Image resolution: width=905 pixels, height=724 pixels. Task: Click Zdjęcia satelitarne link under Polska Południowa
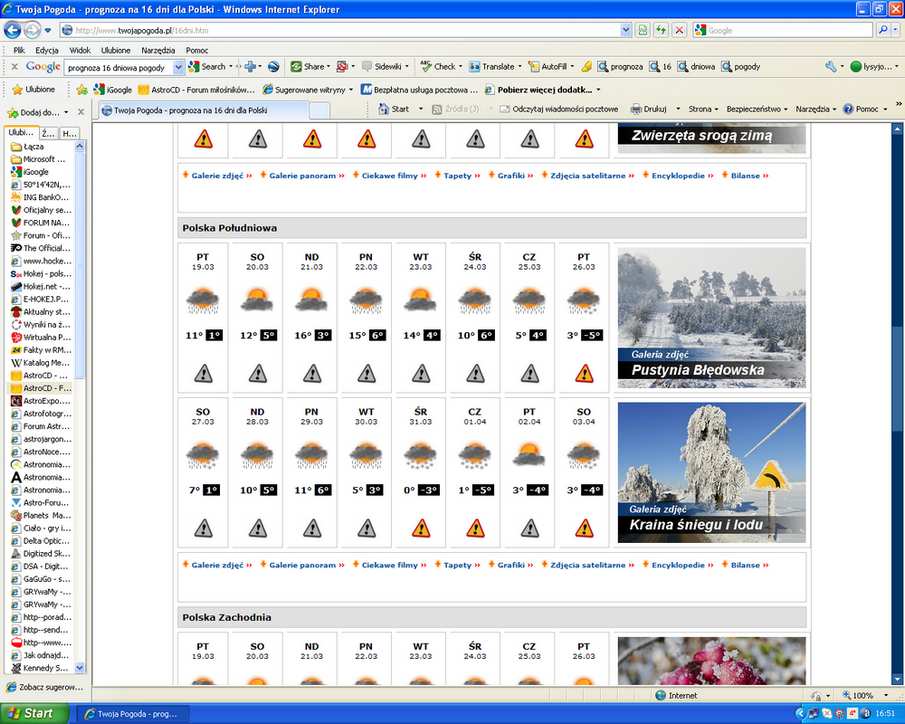click(x=588, y=565)
